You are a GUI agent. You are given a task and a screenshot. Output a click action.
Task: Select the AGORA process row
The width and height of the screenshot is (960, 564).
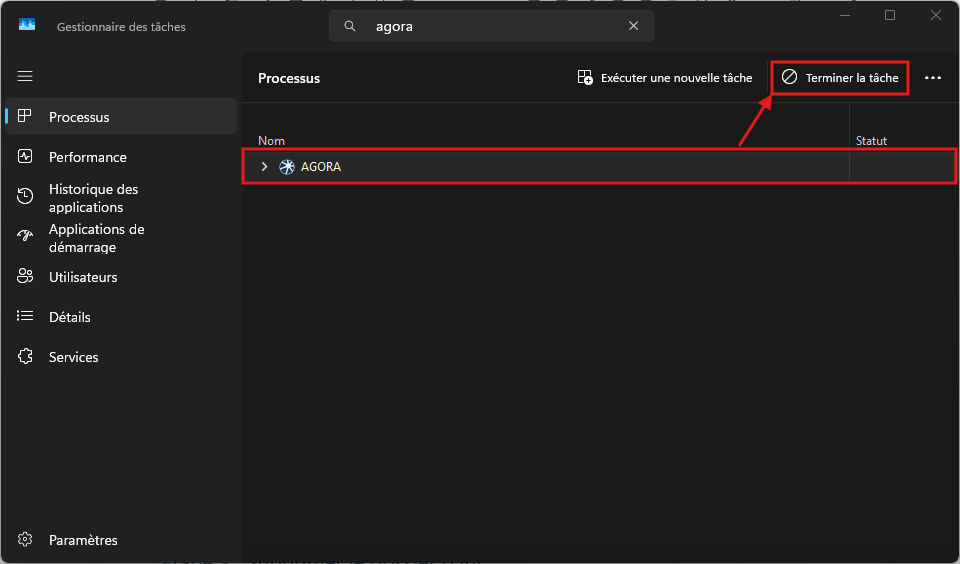click(599, 166)
